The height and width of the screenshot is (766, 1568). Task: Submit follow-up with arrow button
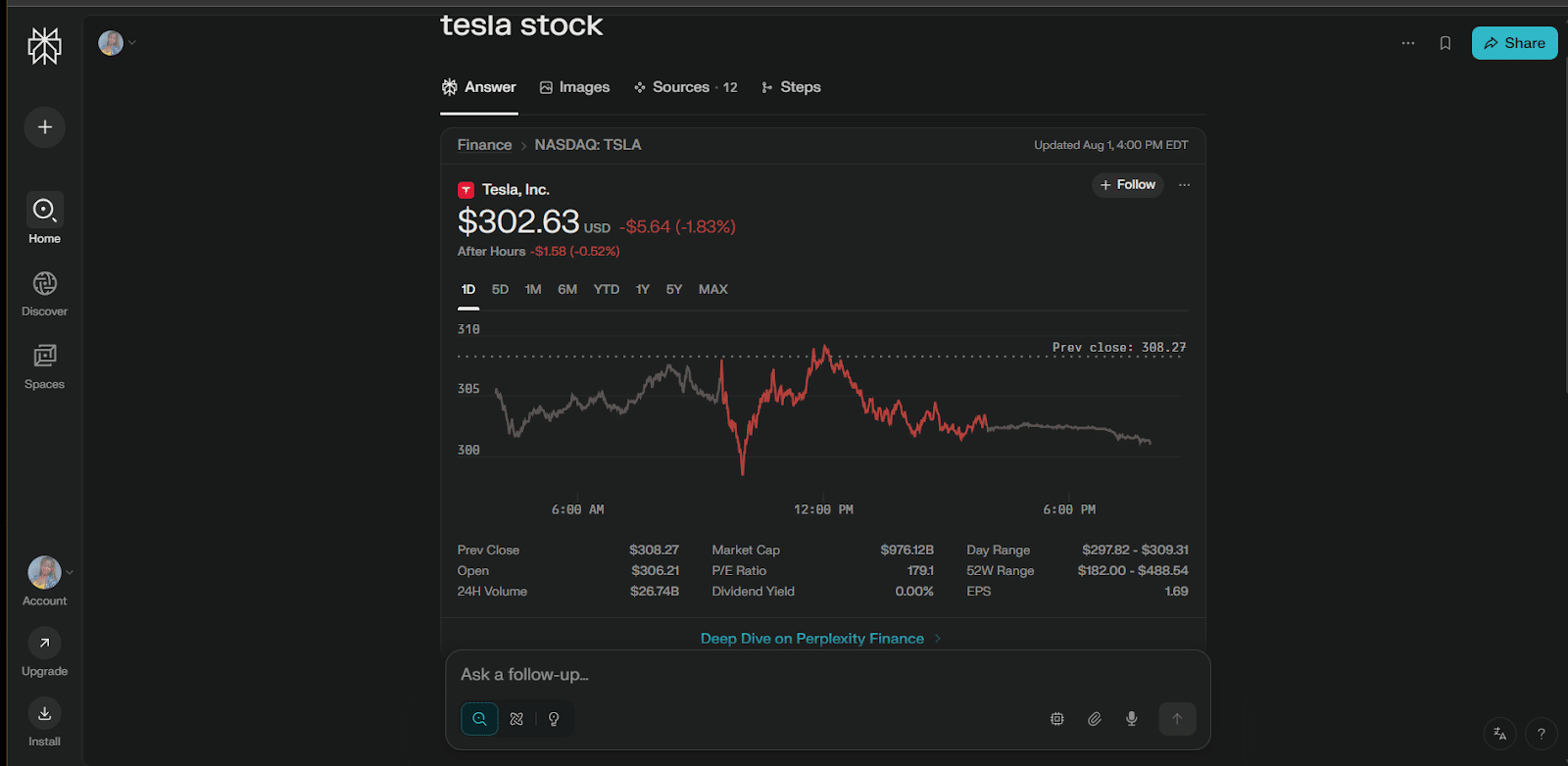(x=1177, y=719)
